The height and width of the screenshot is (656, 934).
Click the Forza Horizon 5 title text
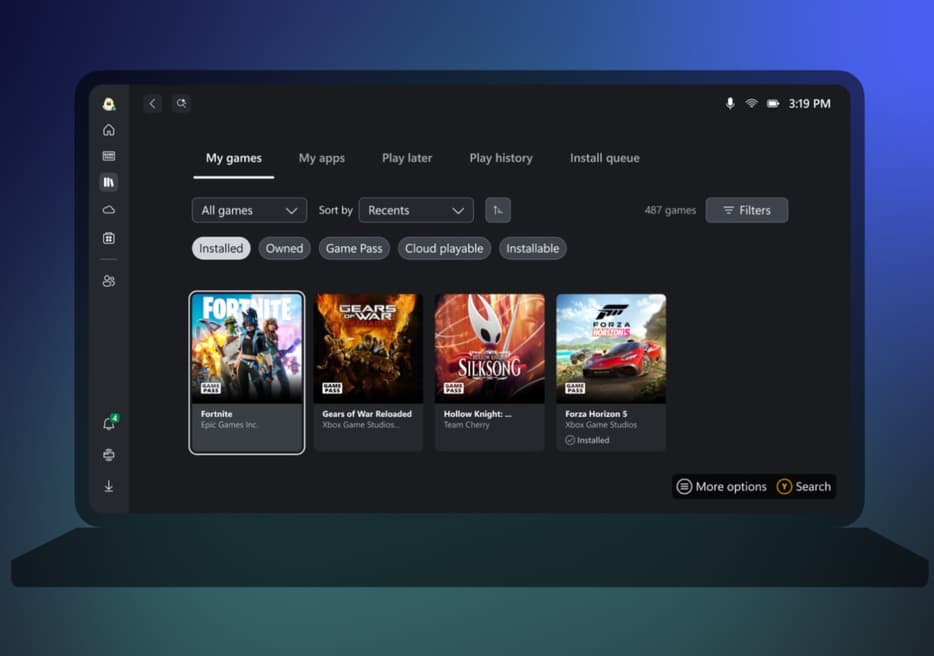(x=596, y=414)
